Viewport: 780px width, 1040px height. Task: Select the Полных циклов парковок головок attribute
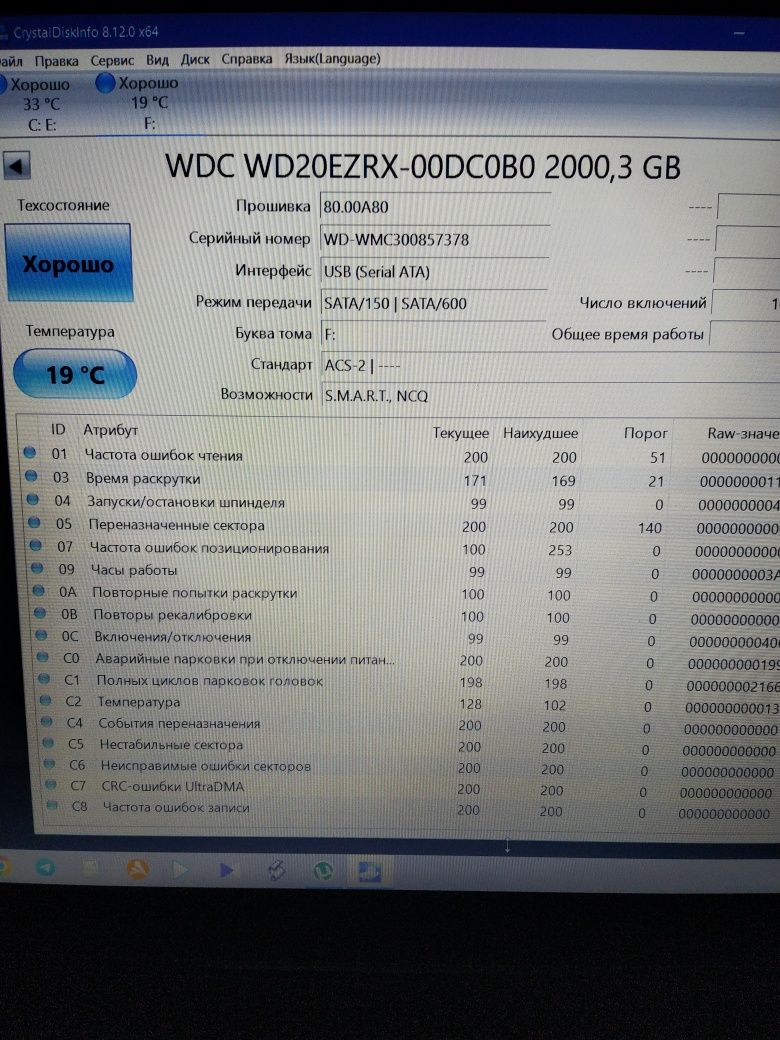point(210,681)
